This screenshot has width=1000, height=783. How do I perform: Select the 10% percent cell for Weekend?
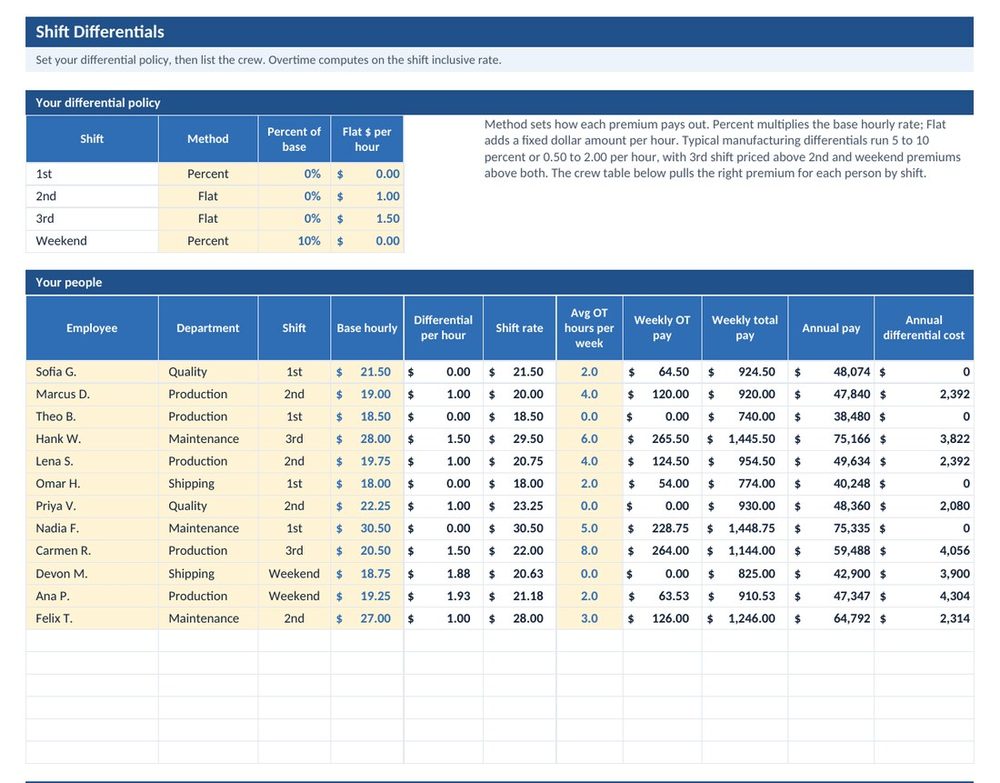(294, 241)
